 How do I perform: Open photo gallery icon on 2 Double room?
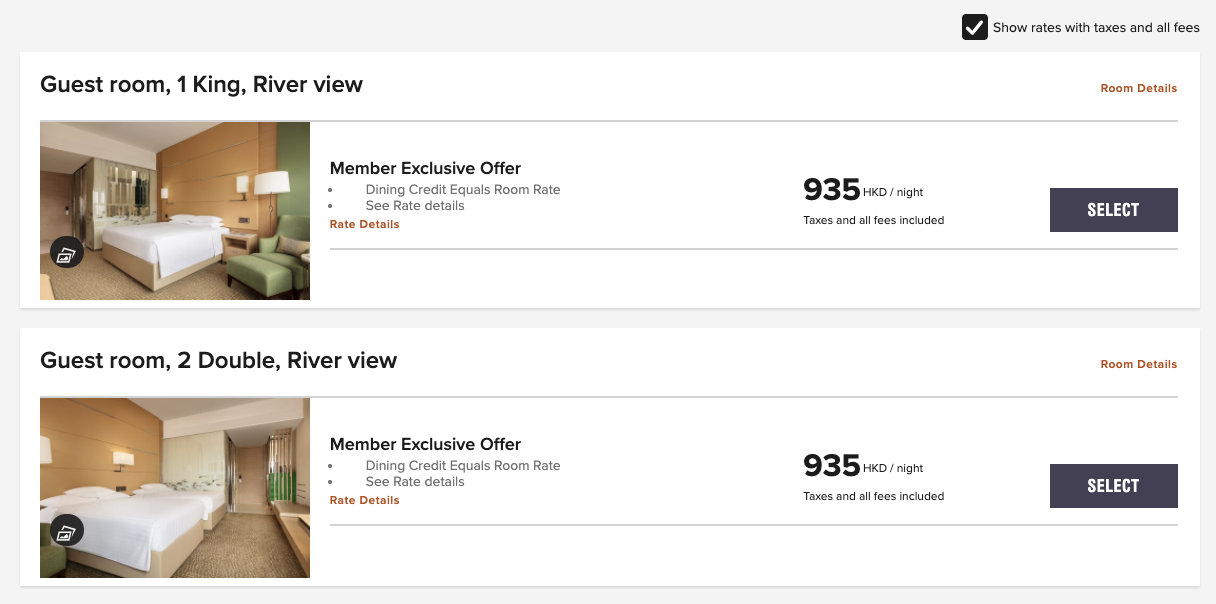point(67,530)
